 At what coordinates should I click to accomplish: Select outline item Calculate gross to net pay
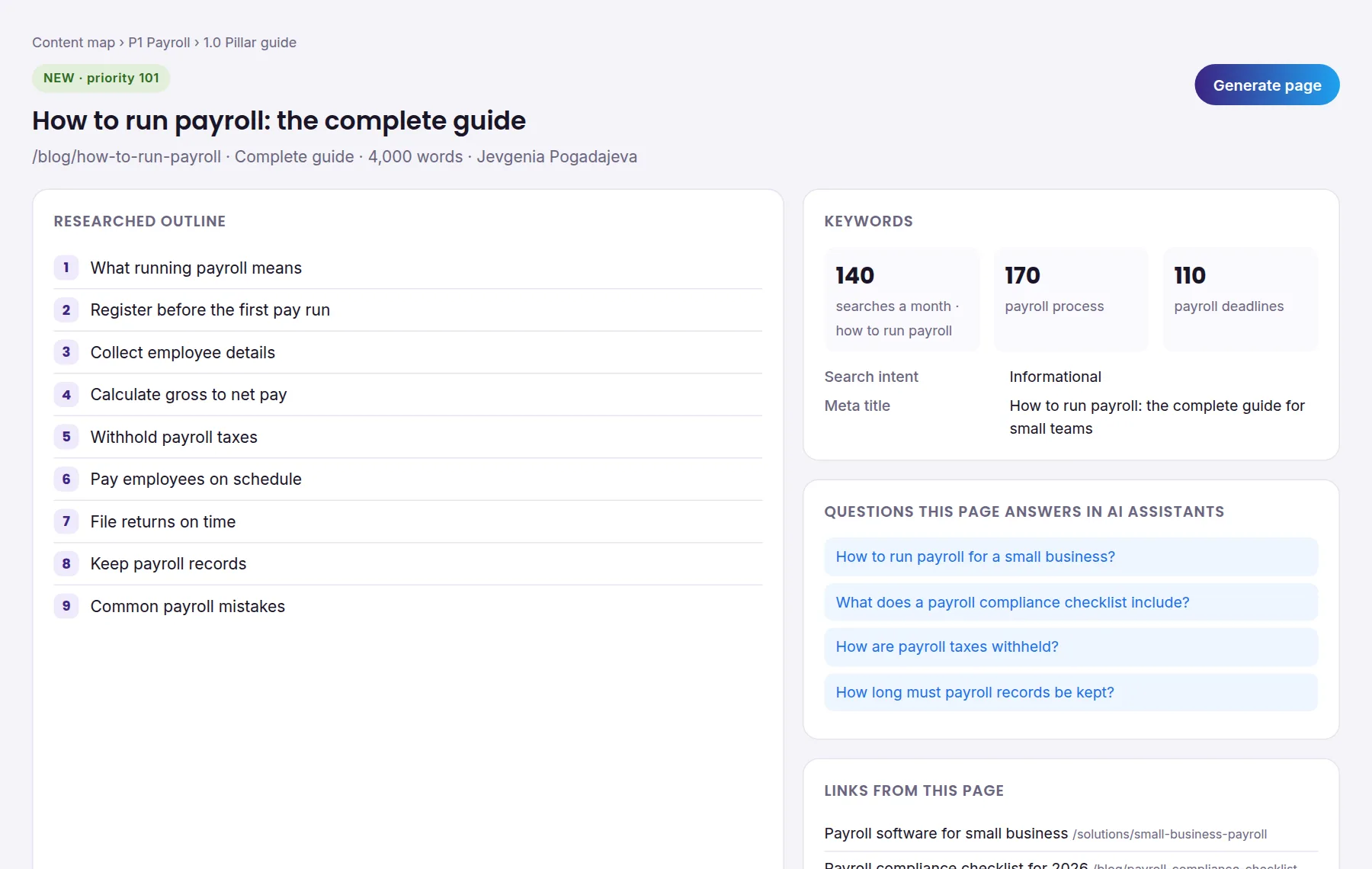pyautogui.click(x=408, y=395)
